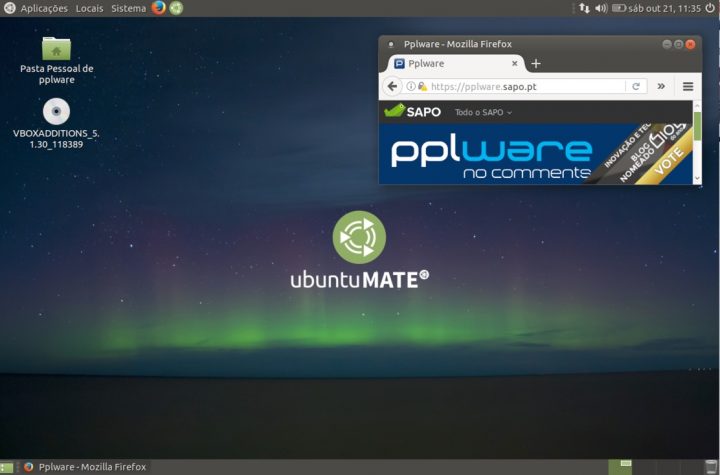
Task: Open a new Firefox tab
Action: (535, 64)
